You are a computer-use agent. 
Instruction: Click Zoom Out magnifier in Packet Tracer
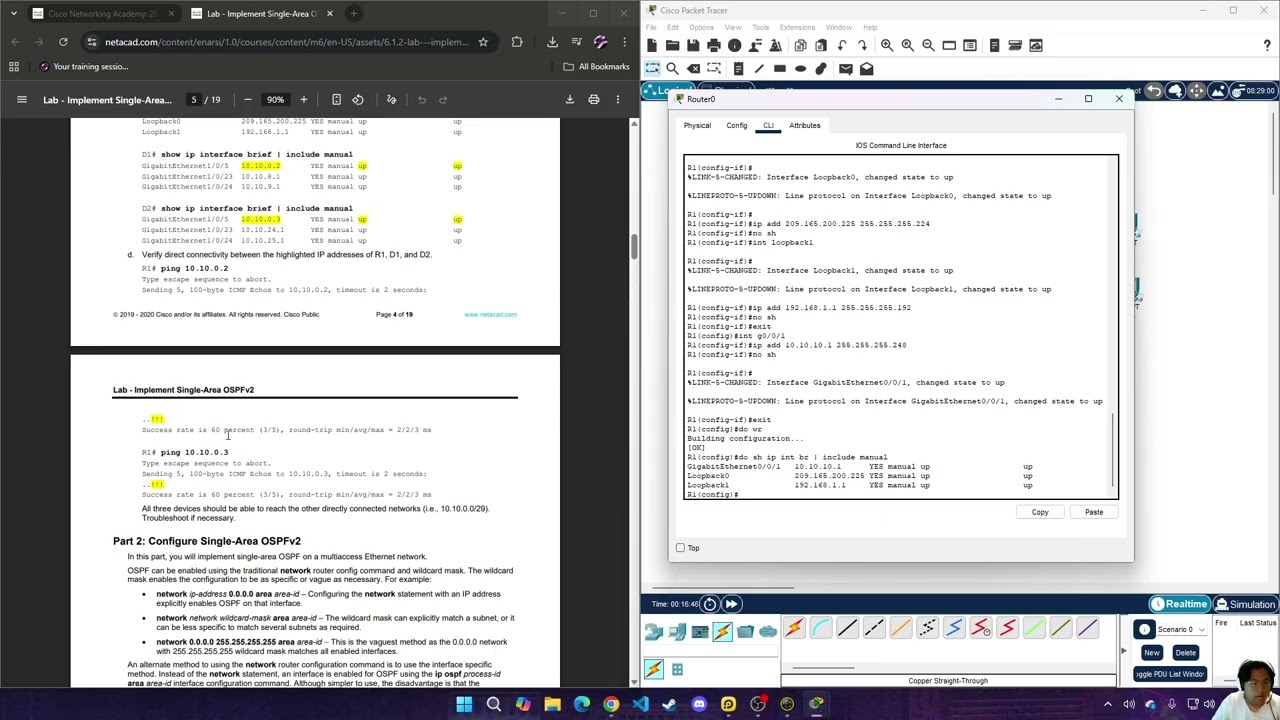coord(928,45)
